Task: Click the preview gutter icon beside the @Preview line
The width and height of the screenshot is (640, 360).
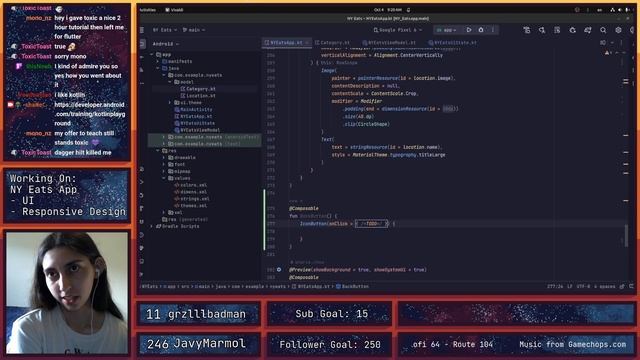Action: pyautogui.click(x=279, y=269)
